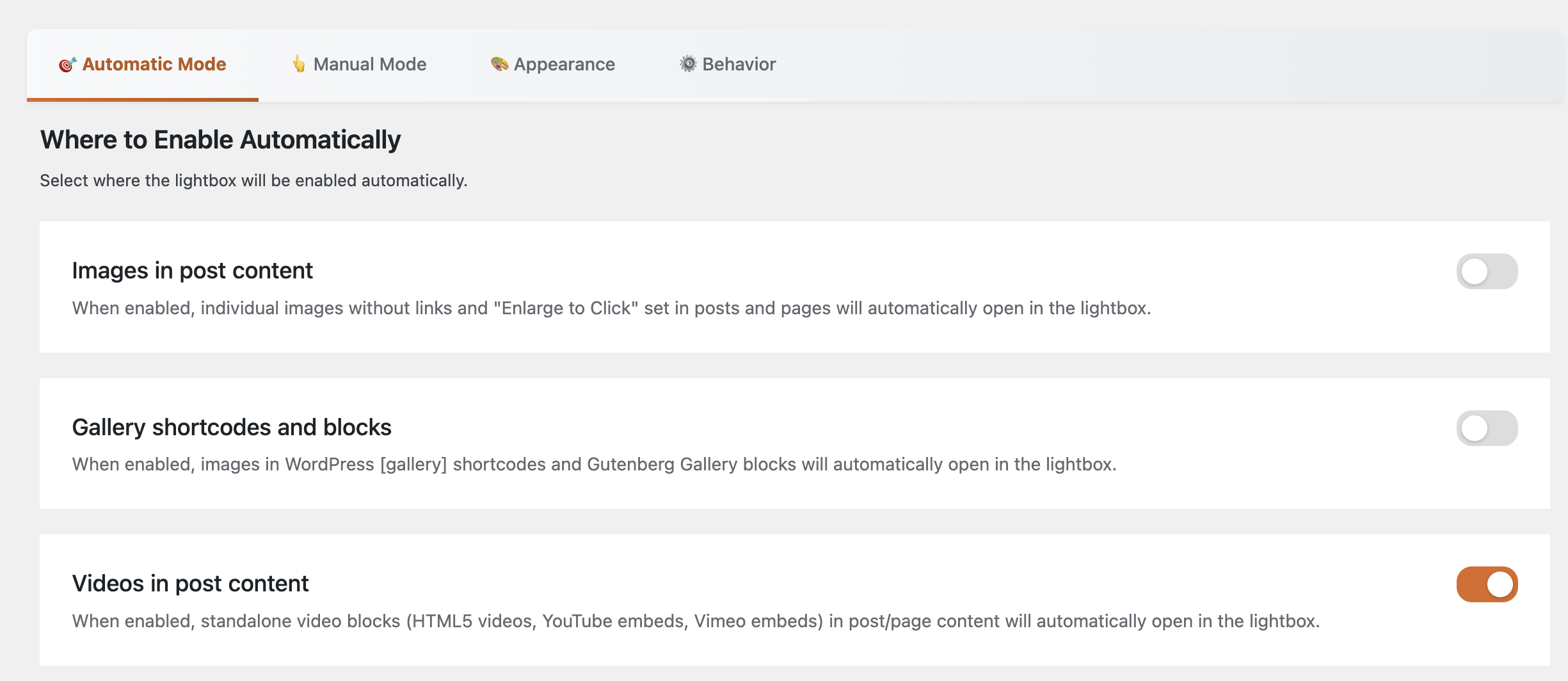The image size is (1568, 681).
Task: Click the orange underline below Automatic Mode
Action: click(x=142, y=99)
